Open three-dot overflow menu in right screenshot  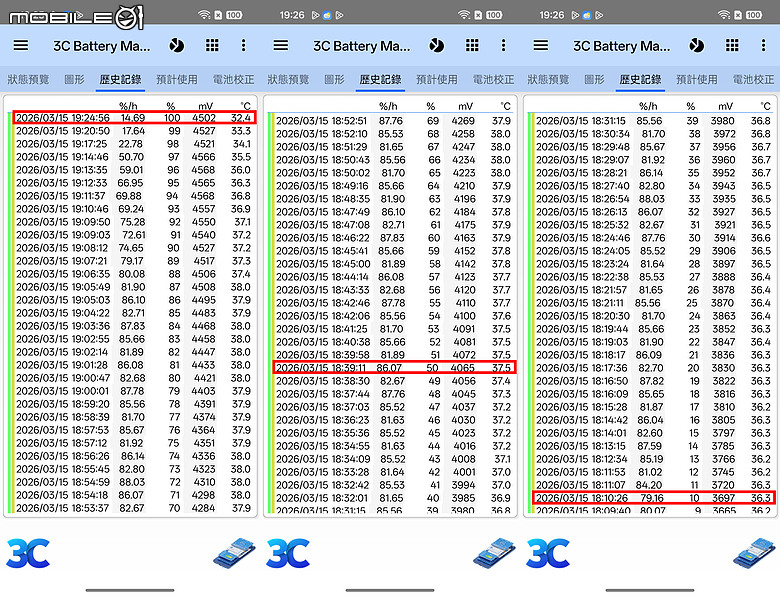(x=763, y=46)
